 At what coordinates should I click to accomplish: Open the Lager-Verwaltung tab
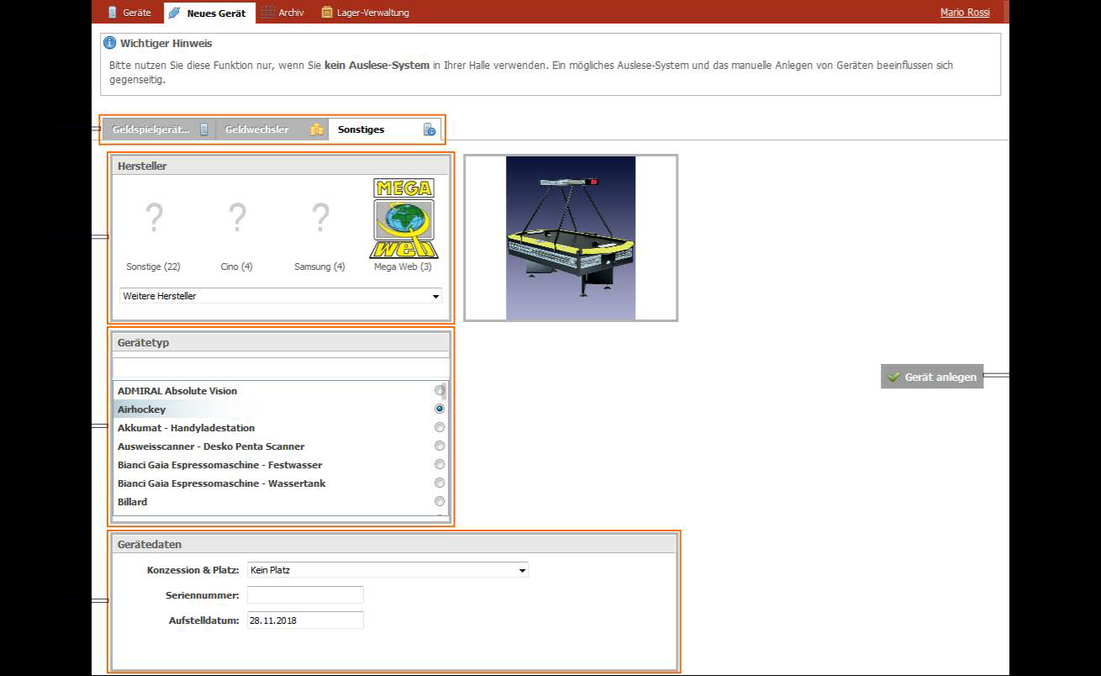coord(365,13)
